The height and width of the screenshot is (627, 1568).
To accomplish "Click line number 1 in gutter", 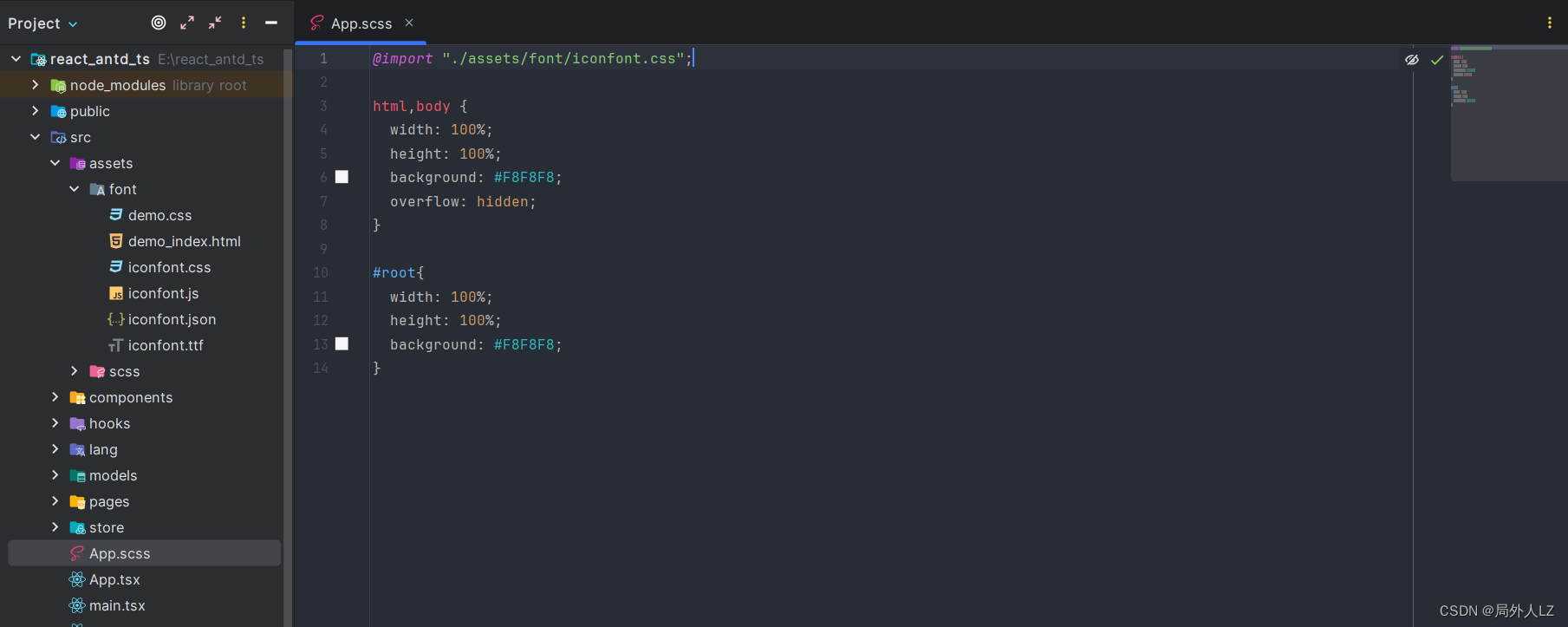I will pos(323,58).
